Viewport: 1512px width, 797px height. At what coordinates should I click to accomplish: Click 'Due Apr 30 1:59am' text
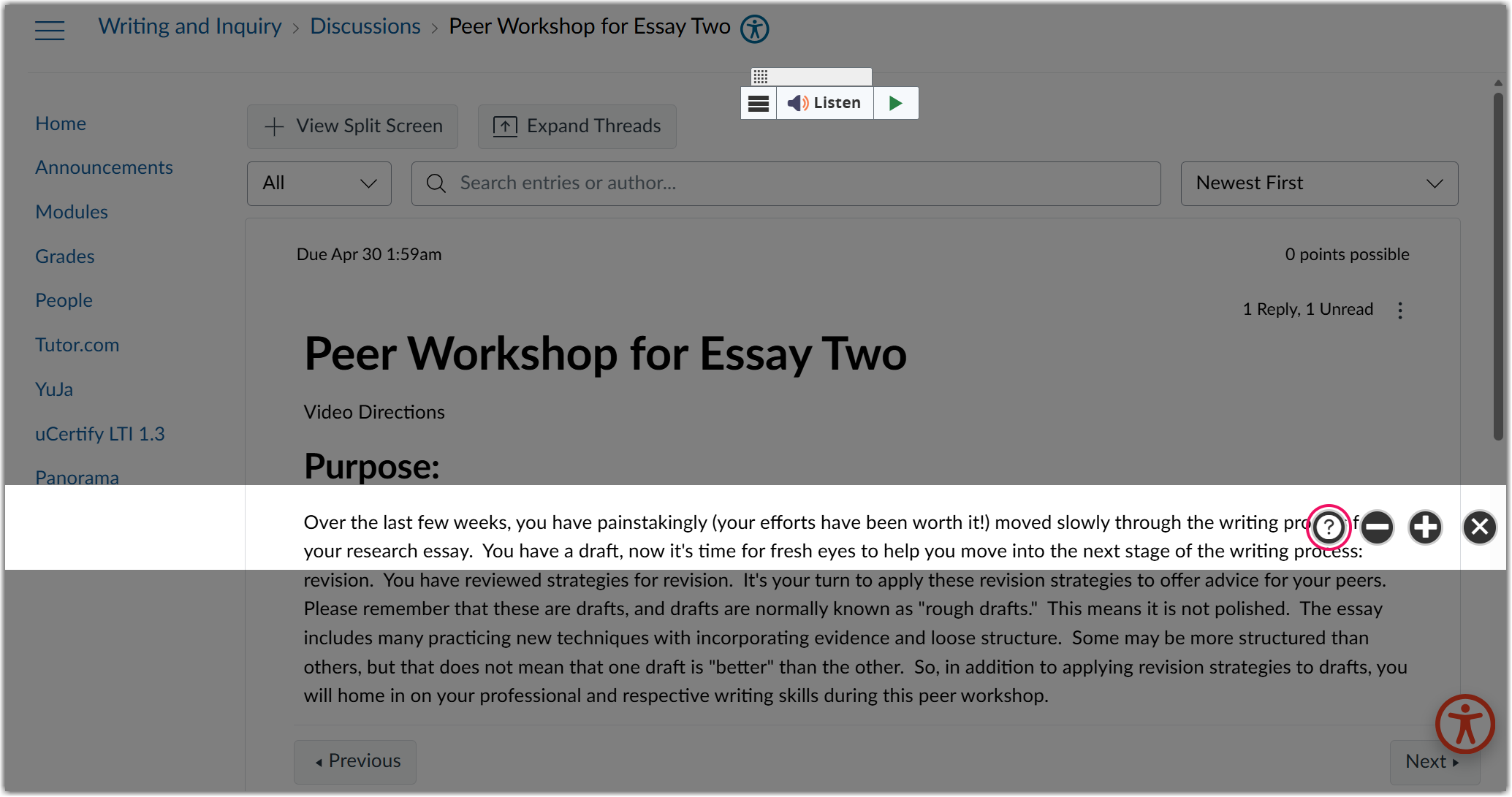pyautogui.click(x=369, y=254)
